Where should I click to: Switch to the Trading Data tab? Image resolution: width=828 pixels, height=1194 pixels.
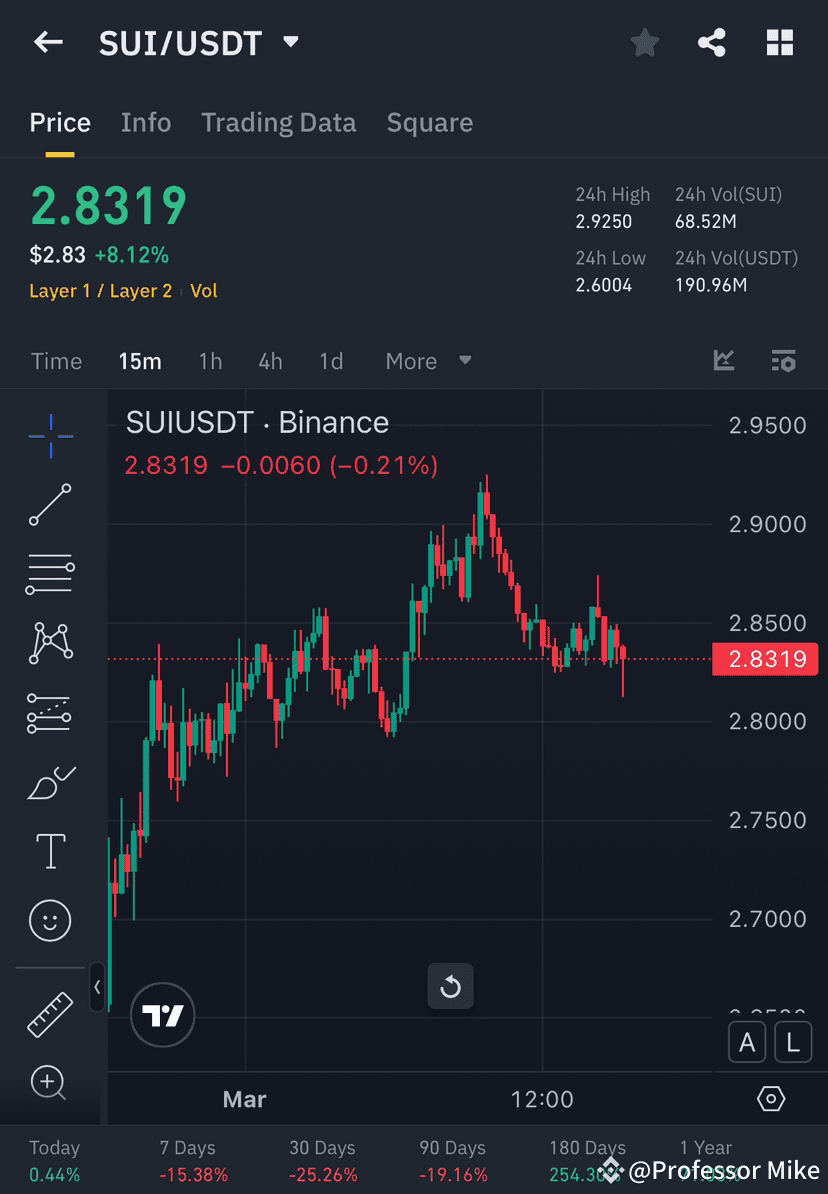click(x=279, y=122)
